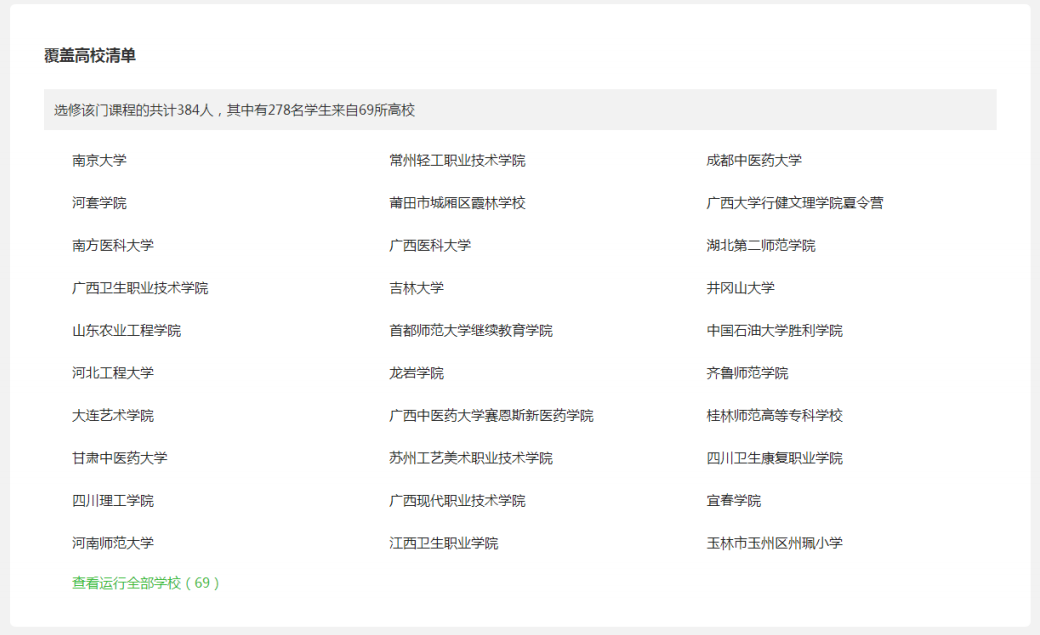Click the 覆盖高校清单 heading
The height and width of the screenshot is (635, 1040).
pos(90,56)
